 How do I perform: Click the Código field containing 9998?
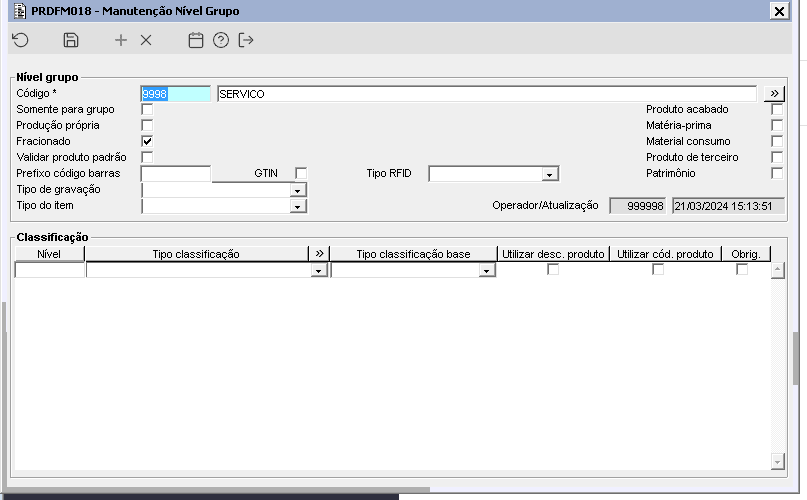(176, 94)
